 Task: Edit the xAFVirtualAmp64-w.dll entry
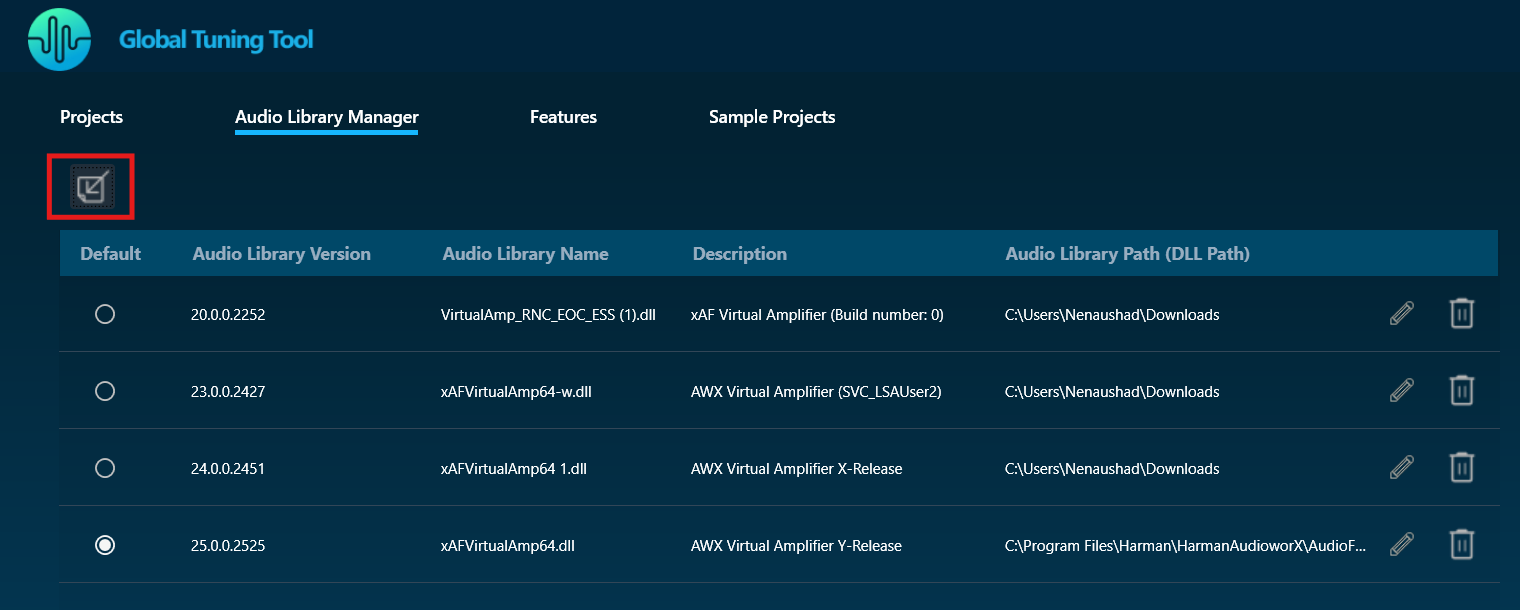(x=1402, y=391)
